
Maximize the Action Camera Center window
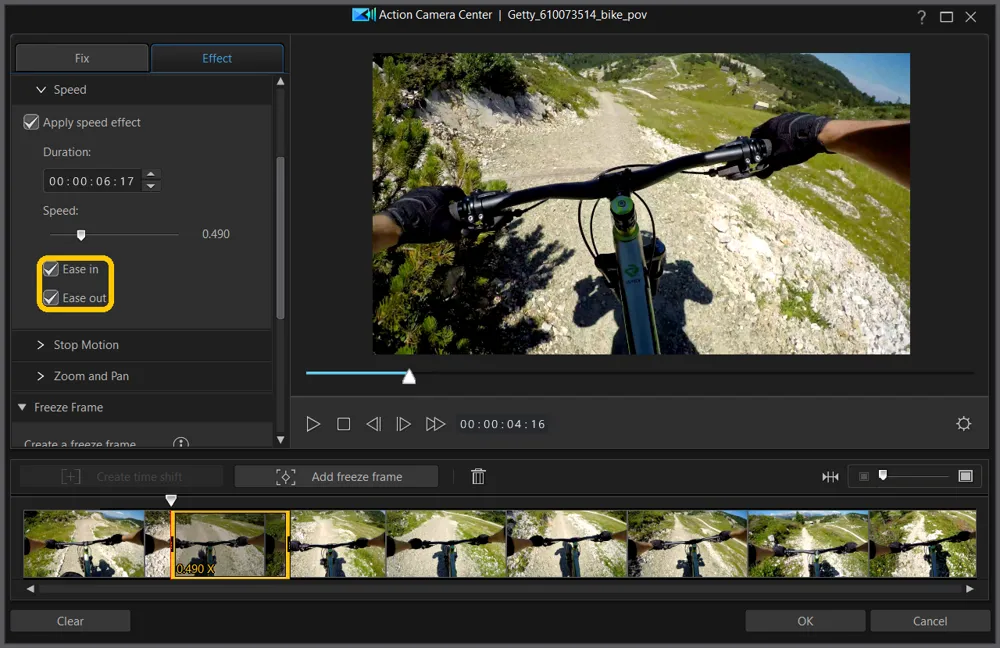[946, 17]
